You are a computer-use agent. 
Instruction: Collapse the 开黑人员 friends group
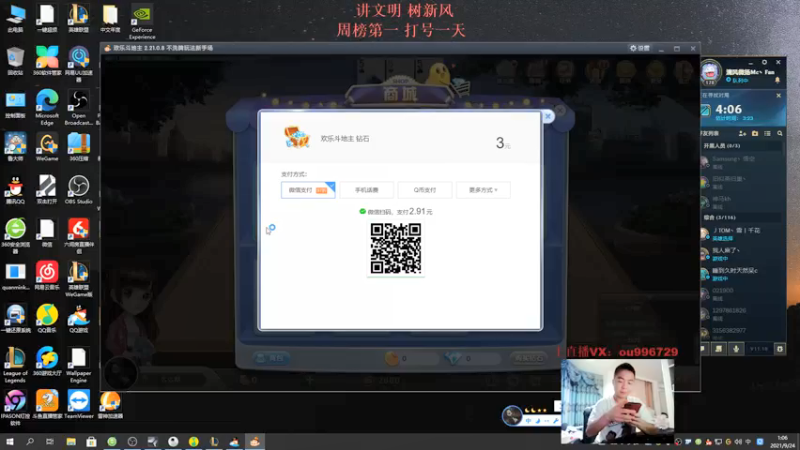pos(721,145)
